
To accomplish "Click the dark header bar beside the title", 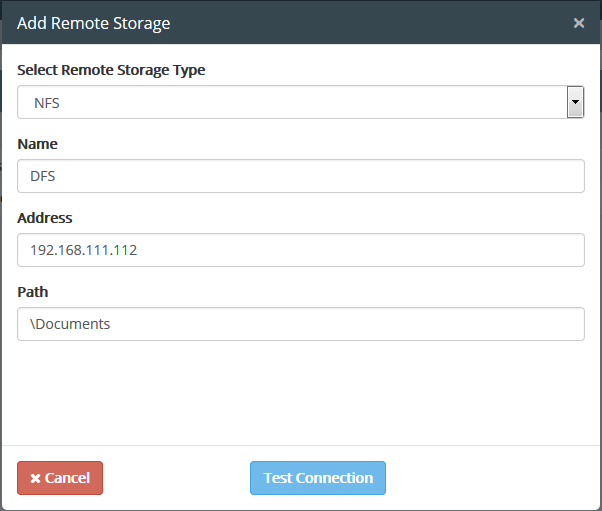I will 369,23.
